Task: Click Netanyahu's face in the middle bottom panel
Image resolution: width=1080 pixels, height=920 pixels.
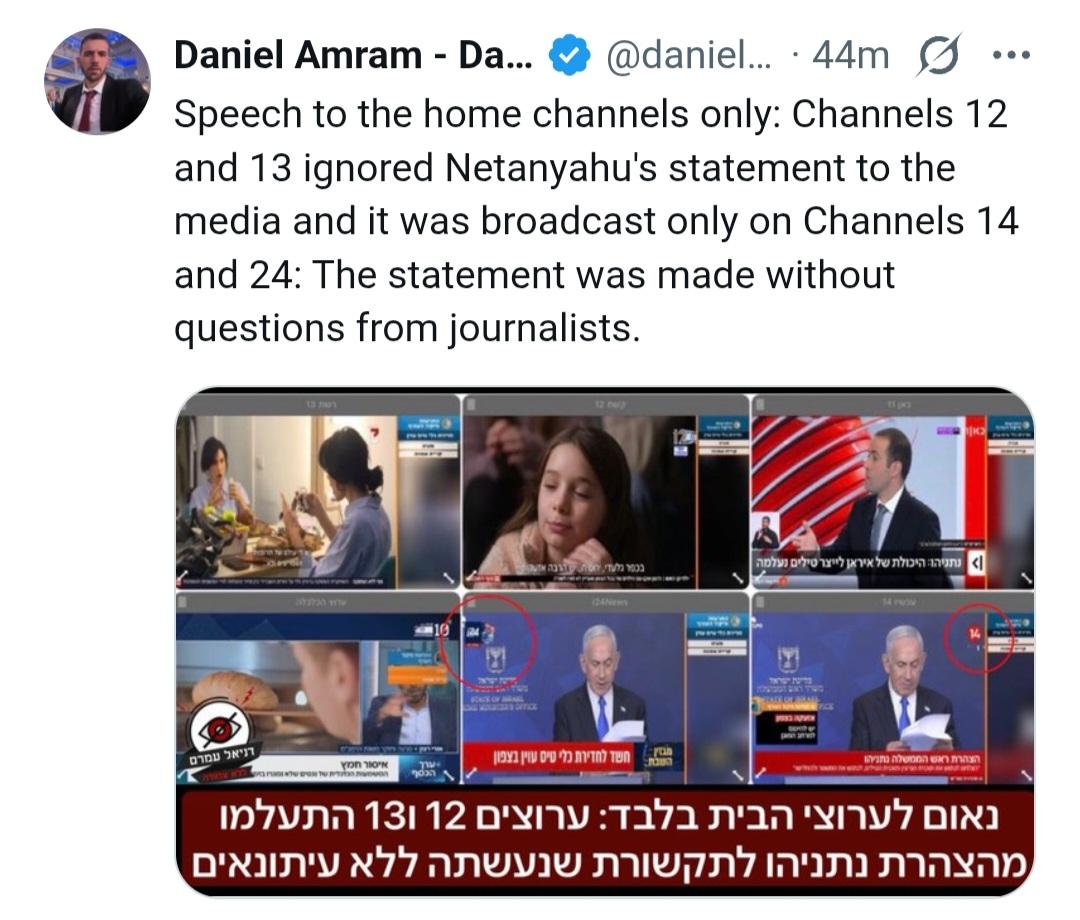Action: (601, 656)
